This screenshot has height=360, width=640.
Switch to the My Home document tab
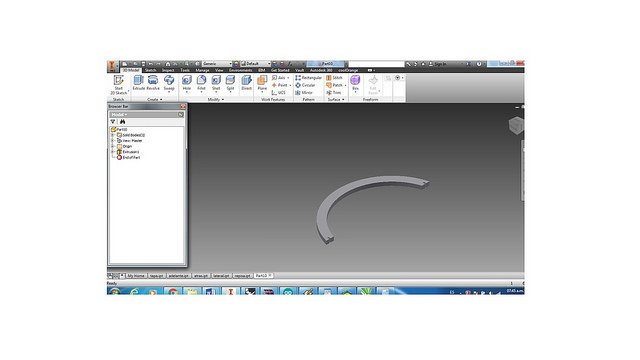136,276
